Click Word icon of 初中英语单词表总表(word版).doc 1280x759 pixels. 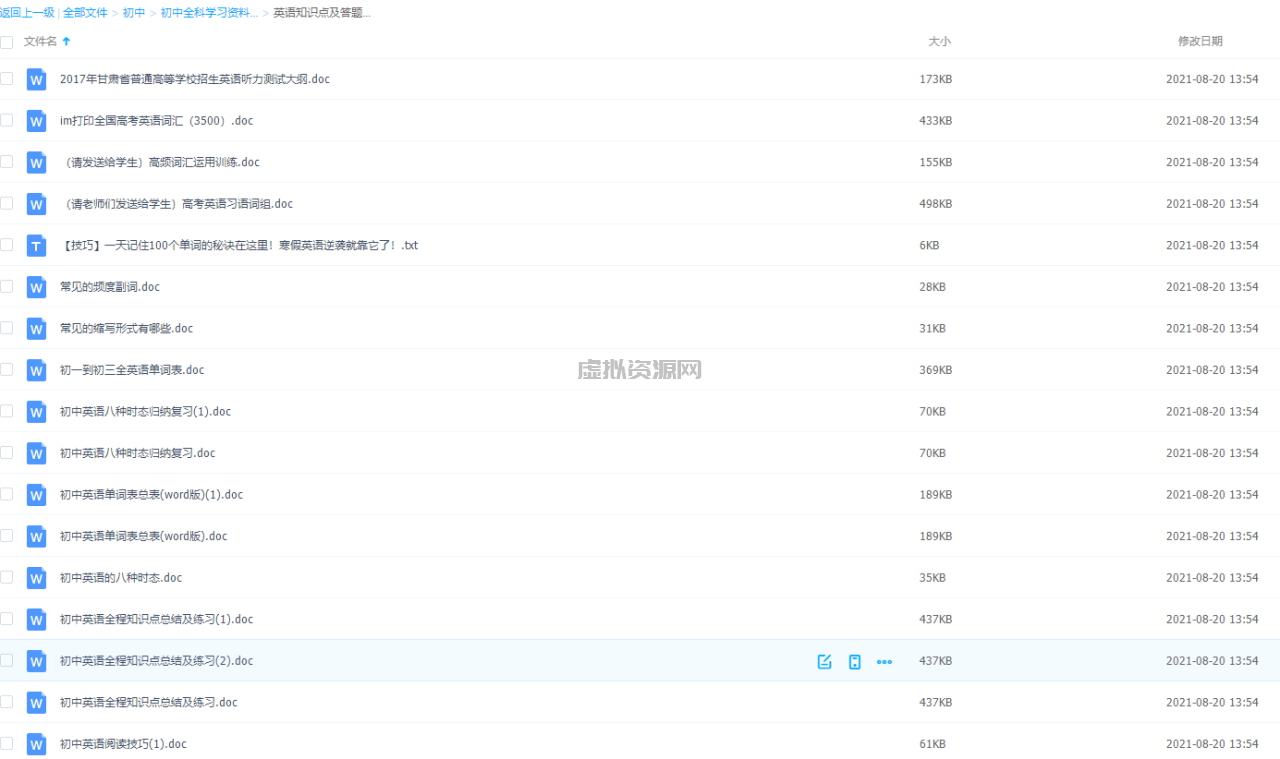point(36,536)
